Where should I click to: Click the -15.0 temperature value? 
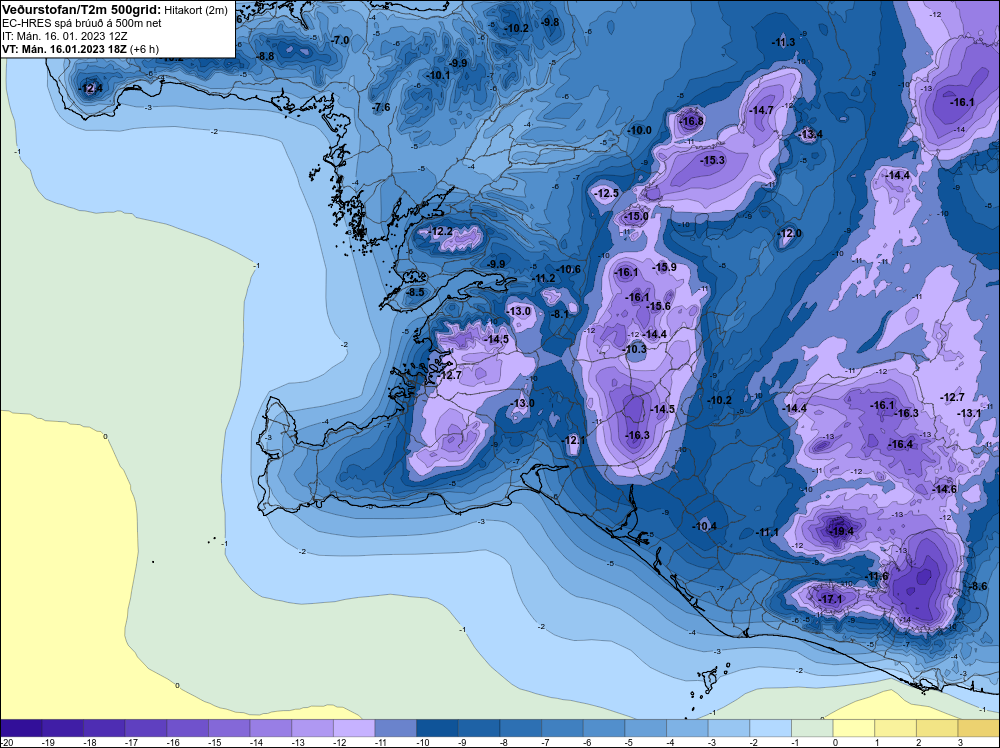click(635, 217)
